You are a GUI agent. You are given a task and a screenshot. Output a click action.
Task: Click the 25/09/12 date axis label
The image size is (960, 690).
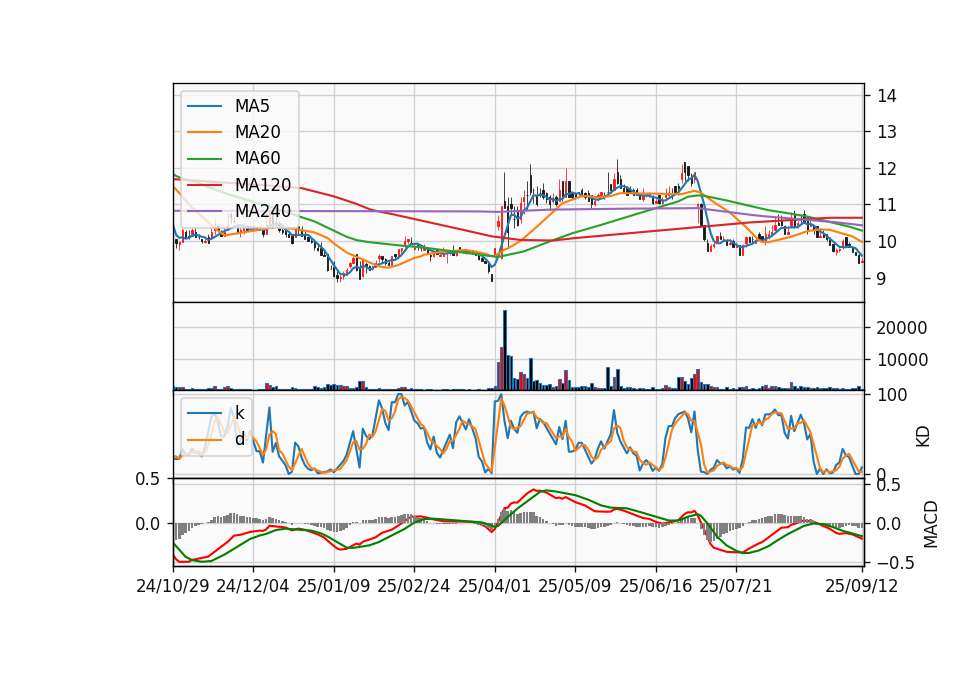click(x=862, y=586)
